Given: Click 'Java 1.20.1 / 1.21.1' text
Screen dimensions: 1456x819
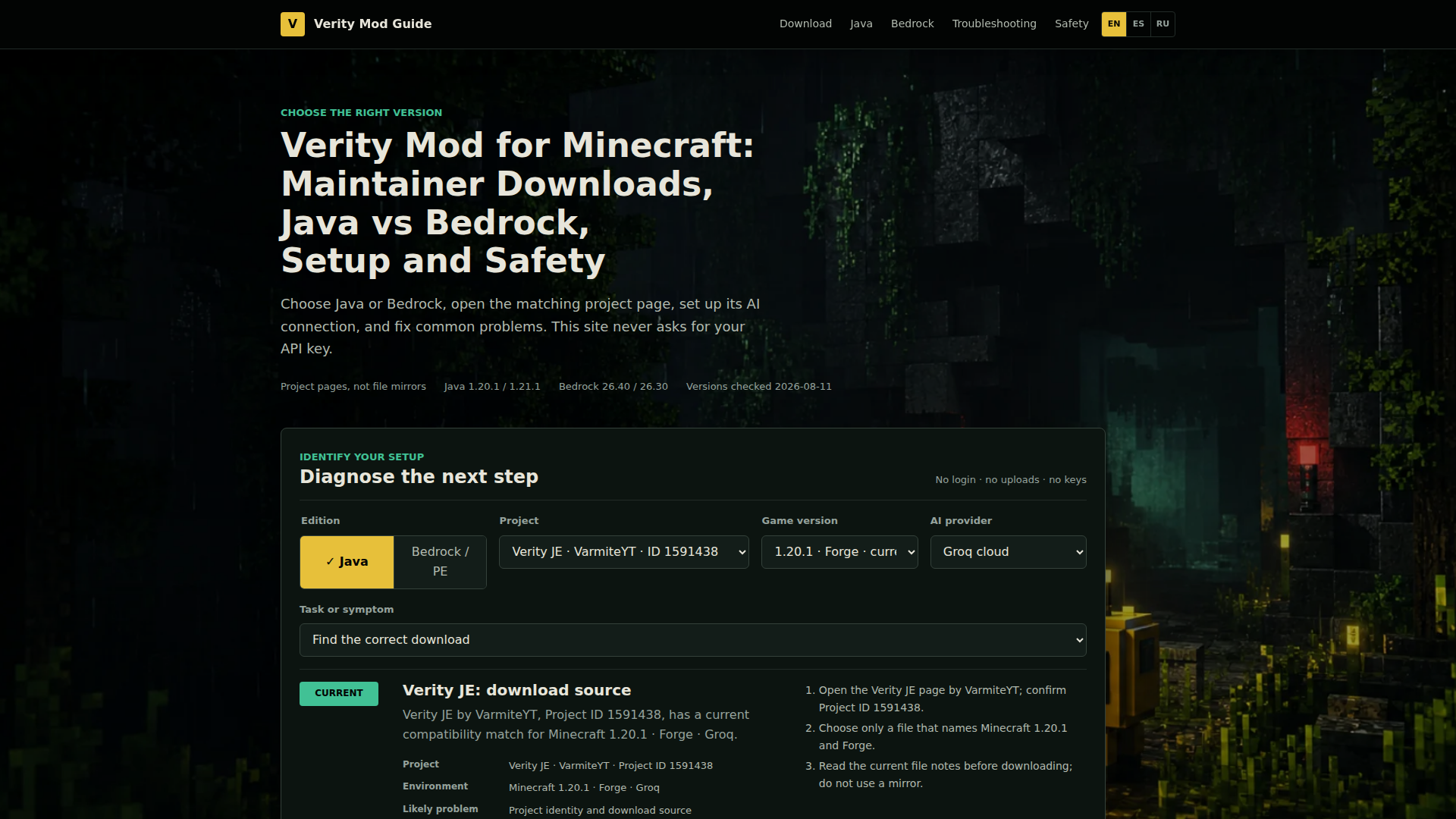Looking at the screenshot, I should (x=492, y=387).
